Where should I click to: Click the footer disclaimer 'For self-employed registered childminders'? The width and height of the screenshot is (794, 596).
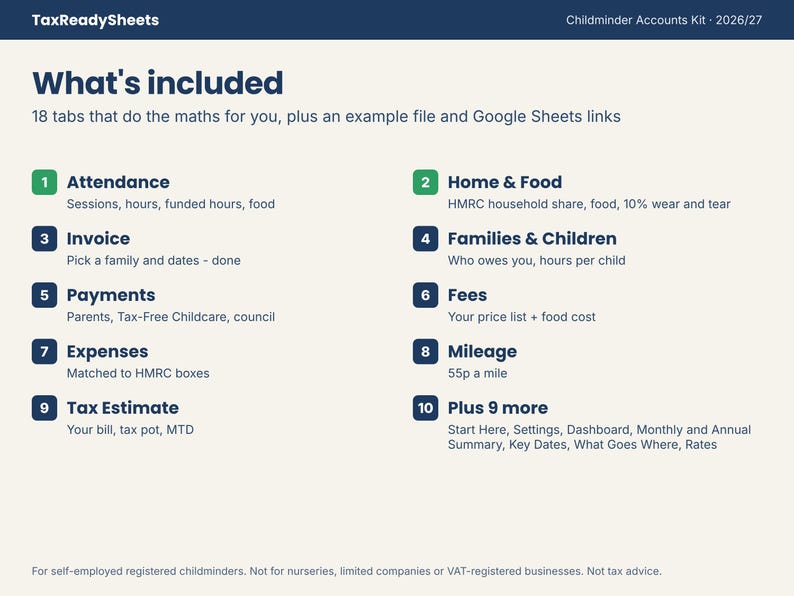tap(346, 571)
